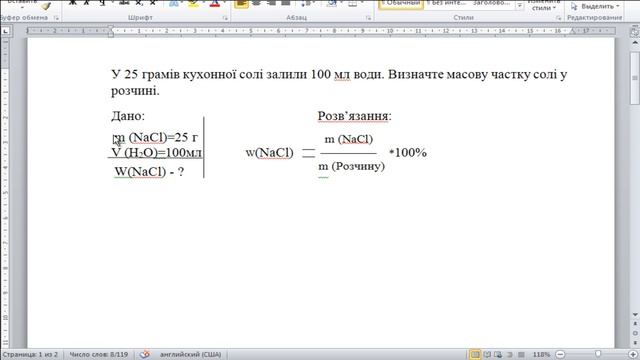Select the Format Painter brush icon

(x=46, y=6)
